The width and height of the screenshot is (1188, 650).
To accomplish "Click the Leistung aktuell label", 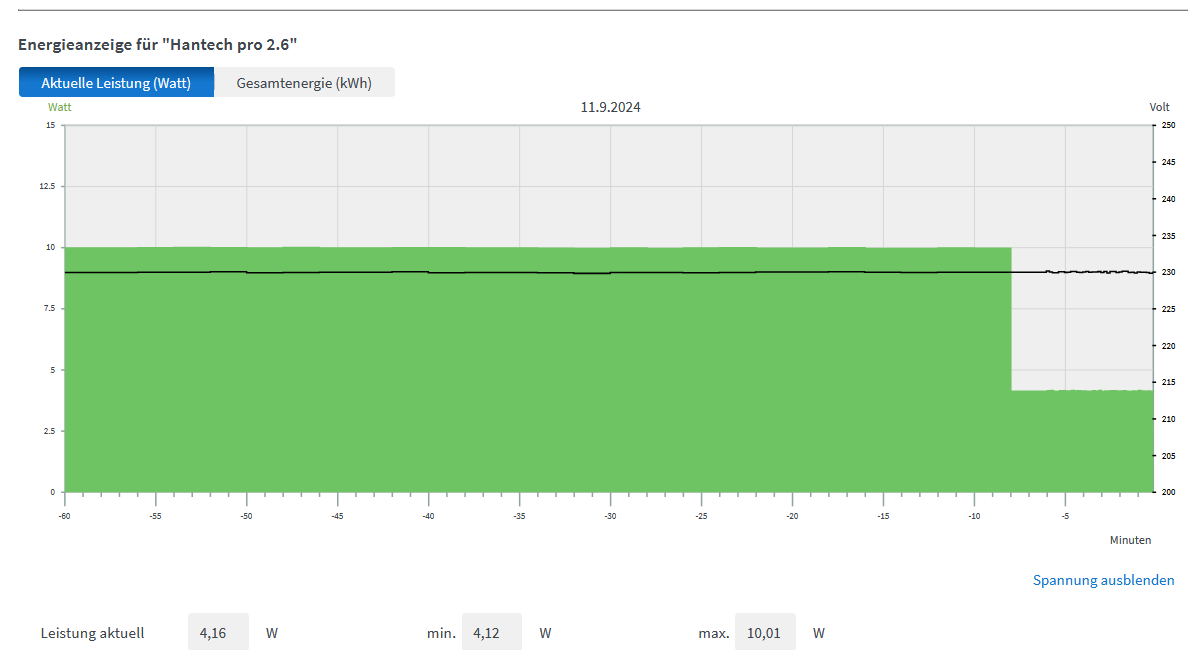I will [x=92, y=633].
